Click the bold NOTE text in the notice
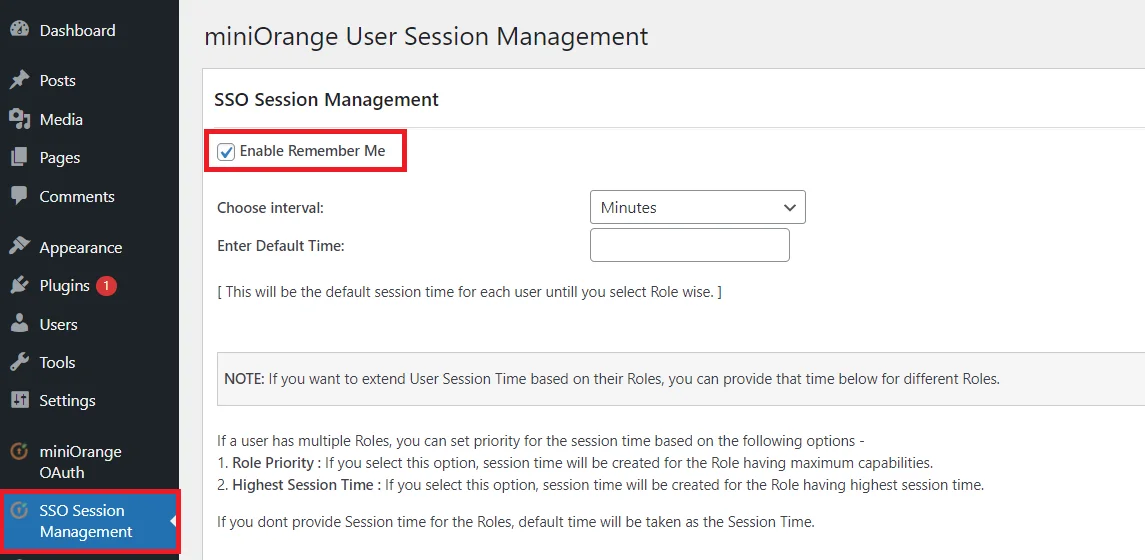 pos(244,379)
